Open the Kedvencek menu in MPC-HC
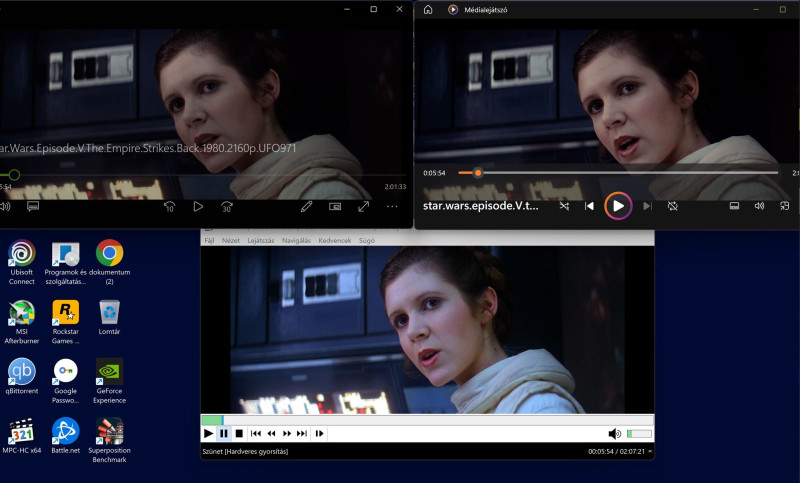The height and width of the screenshot is (483, 800). 335,240
